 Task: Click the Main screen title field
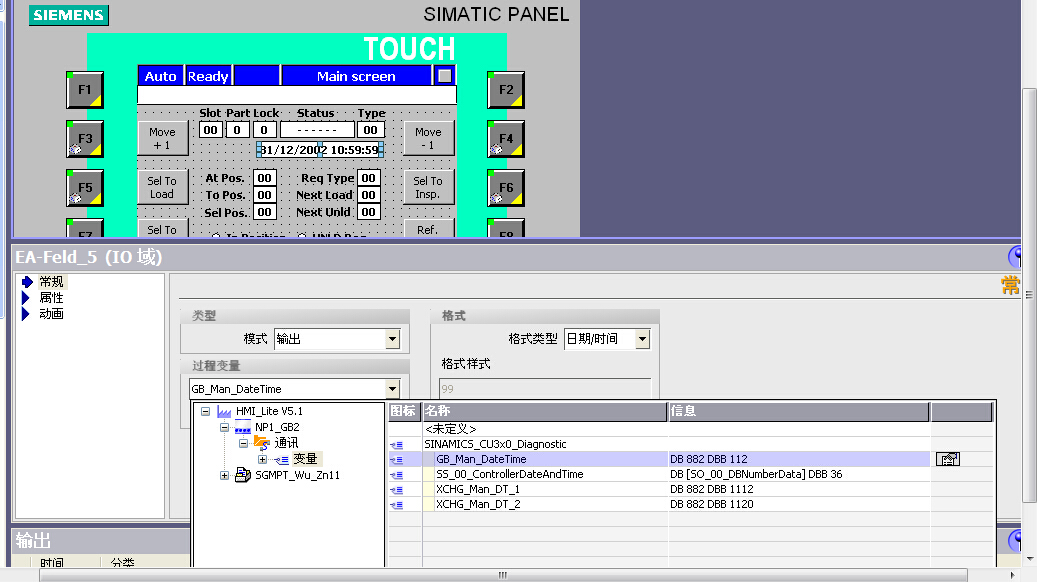356,76
